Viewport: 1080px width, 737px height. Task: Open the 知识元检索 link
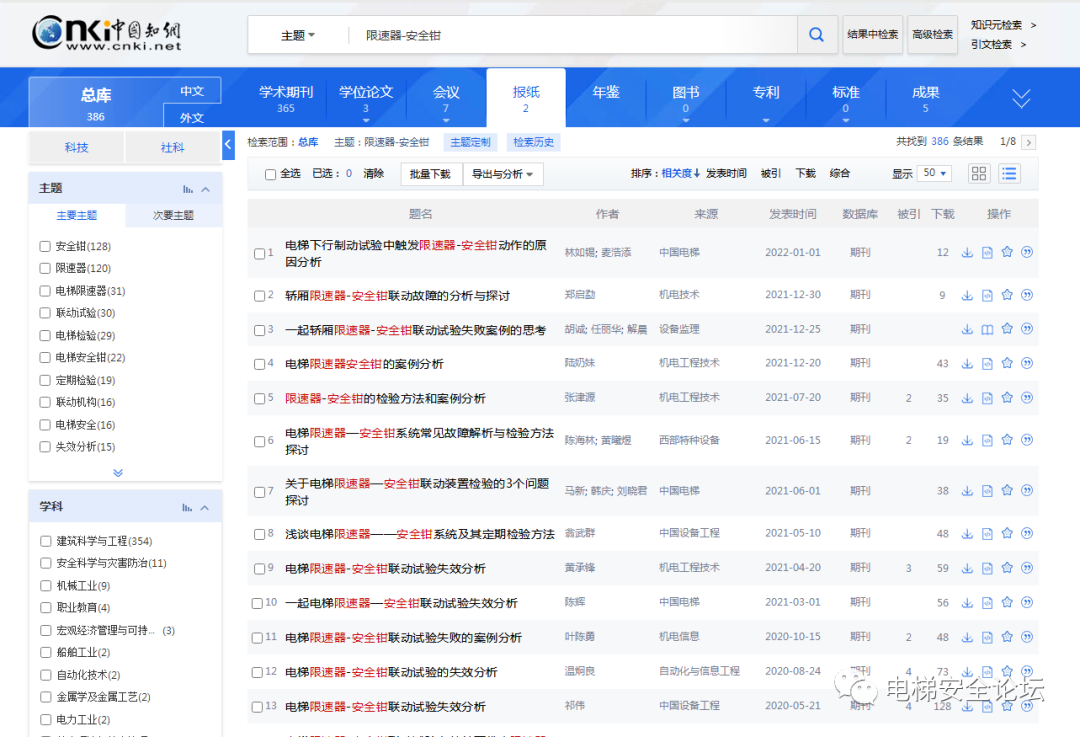point(996,25)
